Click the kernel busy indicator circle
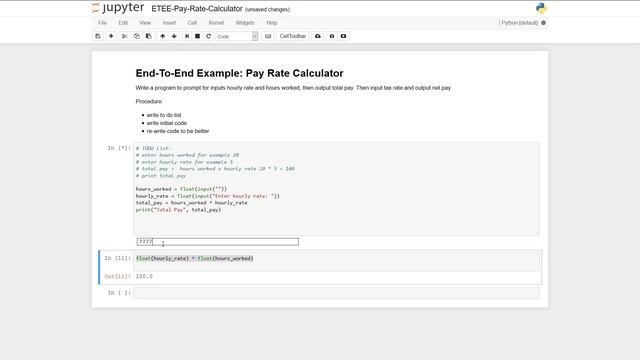Viewport: 640px width, 360px height. [x=543, y=23]
